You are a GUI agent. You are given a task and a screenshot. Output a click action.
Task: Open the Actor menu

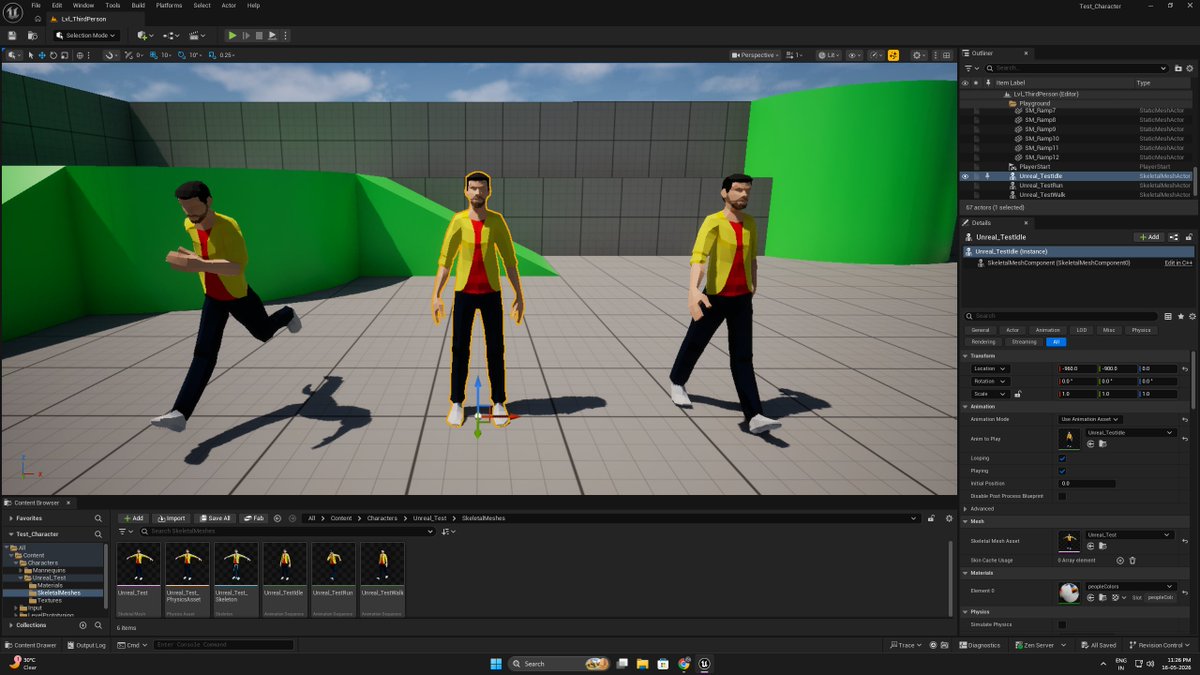[228, 5]
